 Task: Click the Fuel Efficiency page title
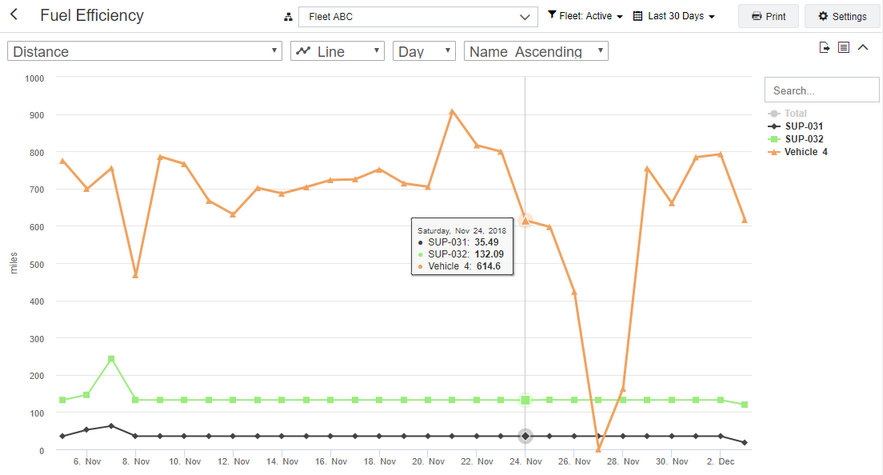(x=92, y=15)
